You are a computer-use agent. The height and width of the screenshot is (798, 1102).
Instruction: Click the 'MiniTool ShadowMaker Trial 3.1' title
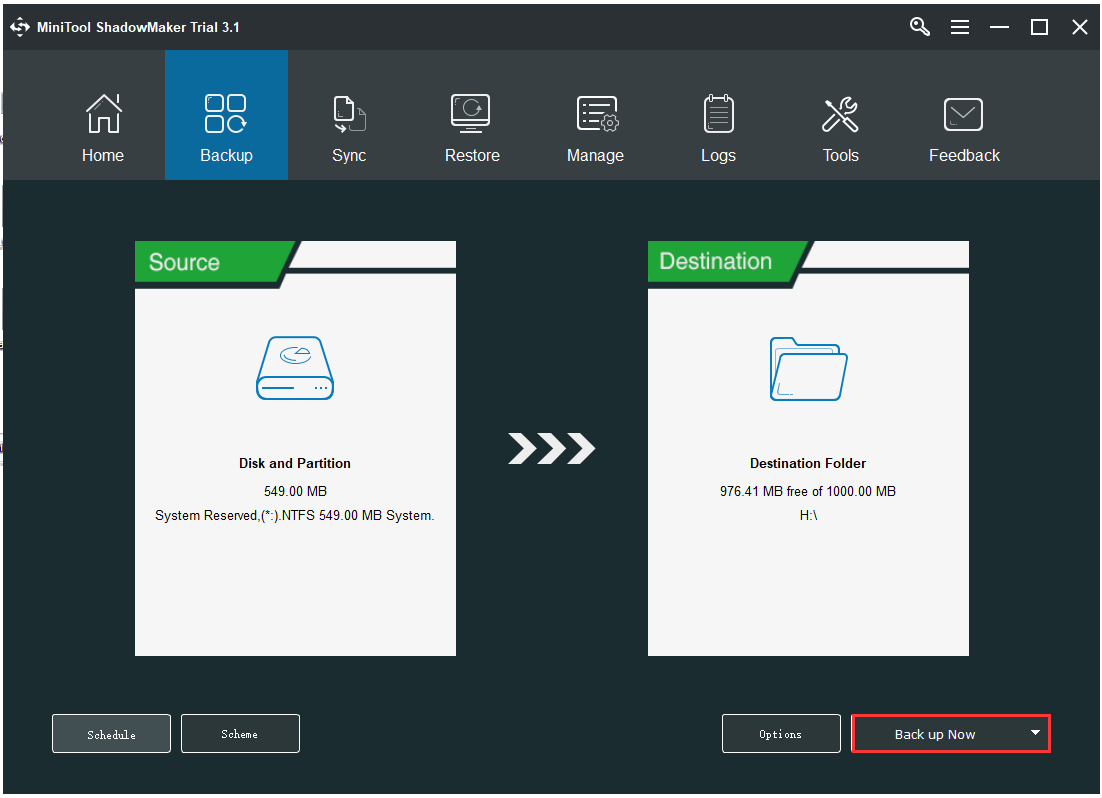138,27
